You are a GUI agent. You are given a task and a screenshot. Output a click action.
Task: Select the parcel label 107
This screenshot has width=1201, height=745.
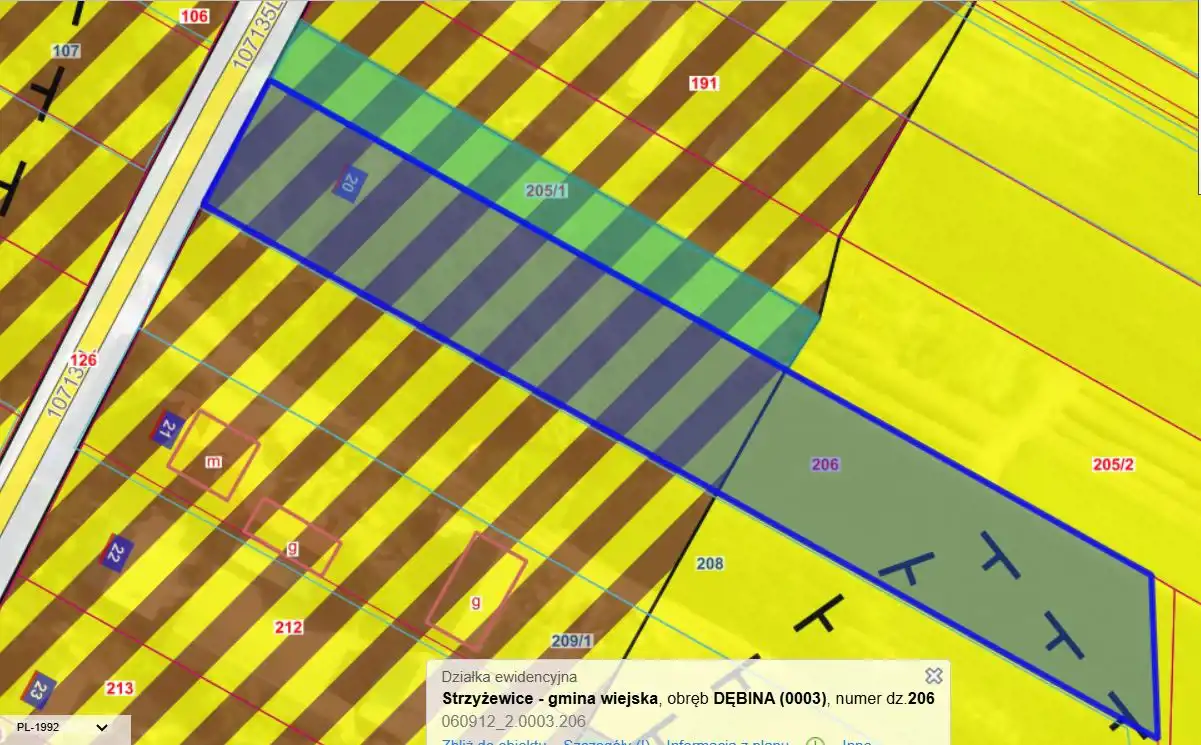pos(66,51)
